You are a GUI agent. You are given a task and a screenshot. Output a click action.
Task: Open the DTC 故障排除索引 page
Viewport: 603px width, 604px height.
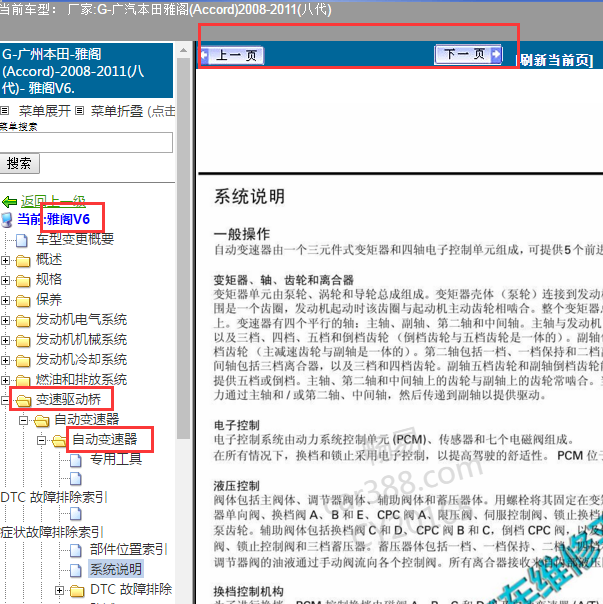coord(54,497)
